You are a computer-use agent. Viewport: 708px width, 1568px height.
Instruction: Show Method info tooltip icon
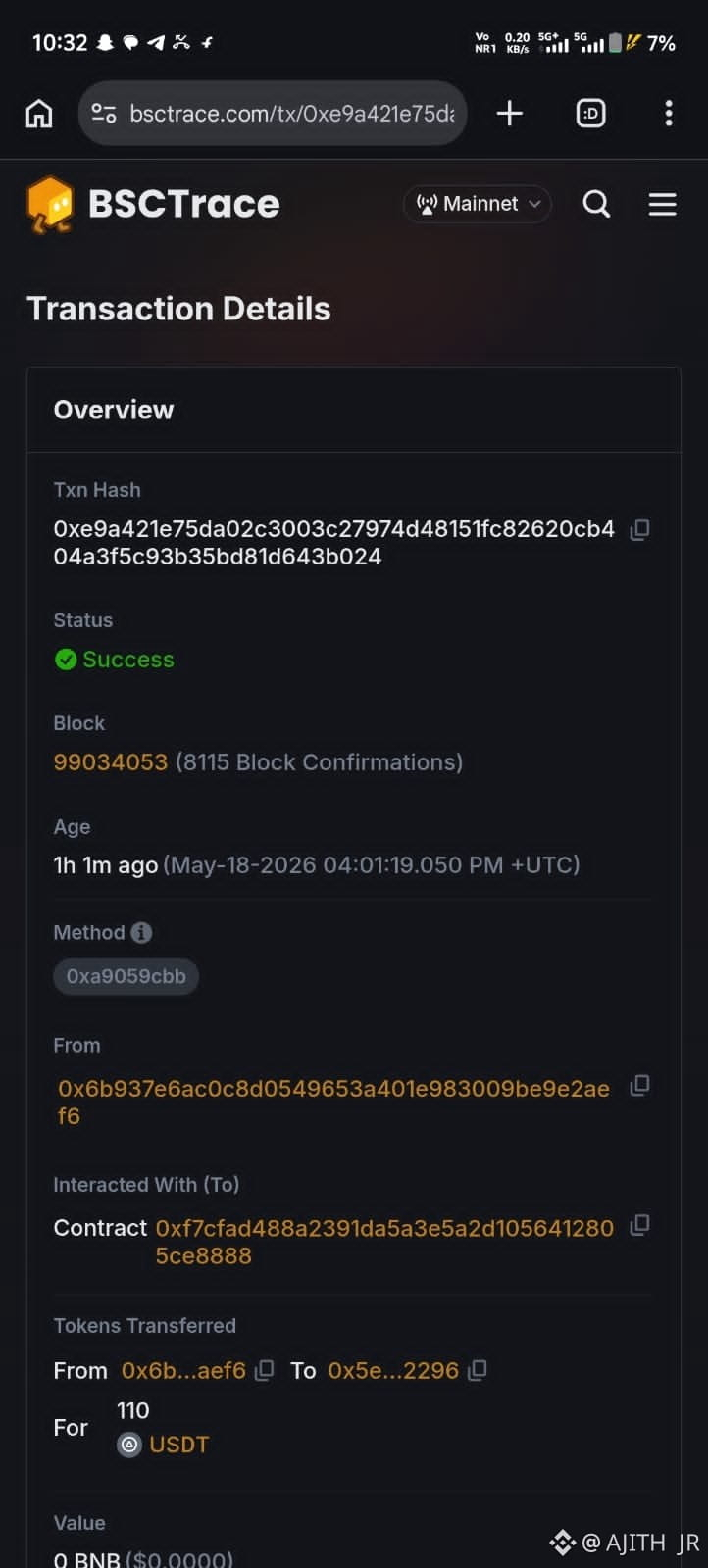click(141, 932)
